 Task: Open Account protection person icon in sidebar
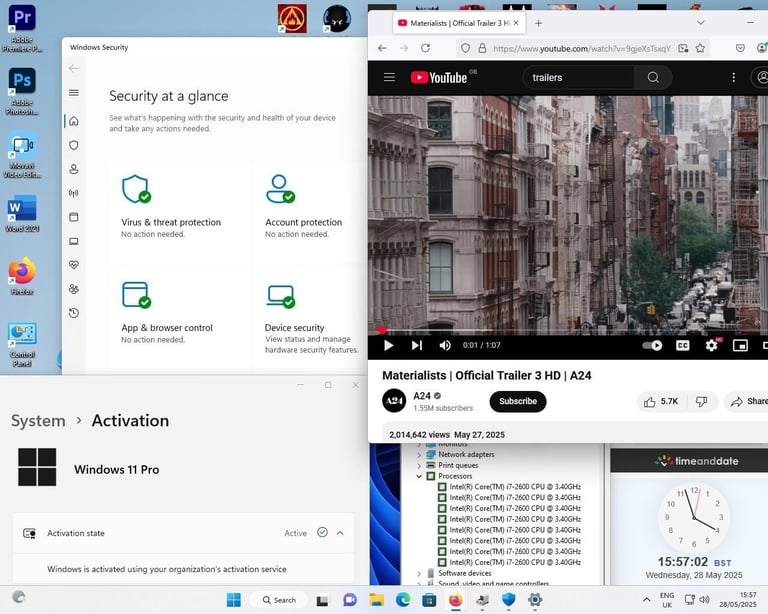pos(74,169)
